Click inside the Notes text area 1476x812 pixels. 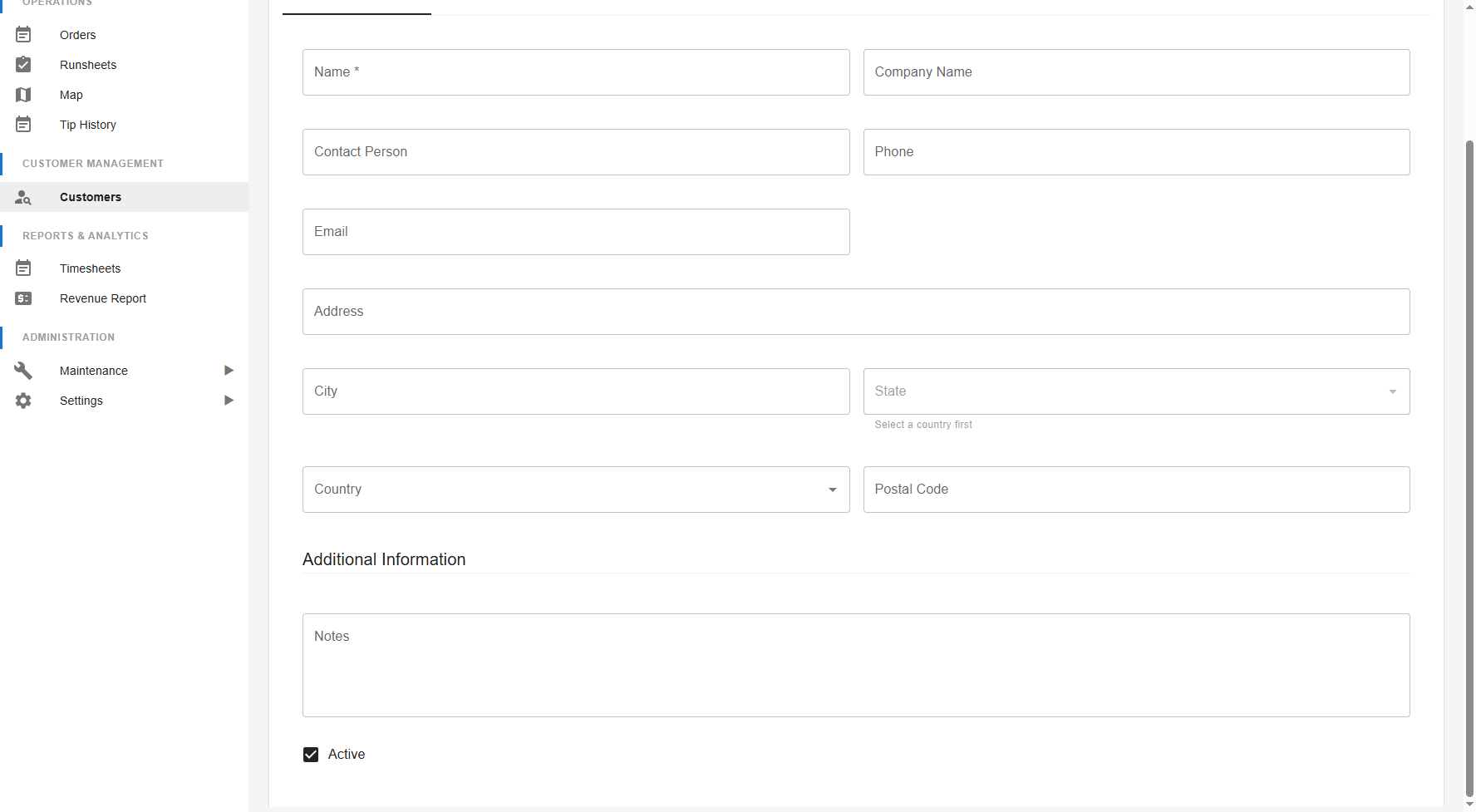pos(855,665)
